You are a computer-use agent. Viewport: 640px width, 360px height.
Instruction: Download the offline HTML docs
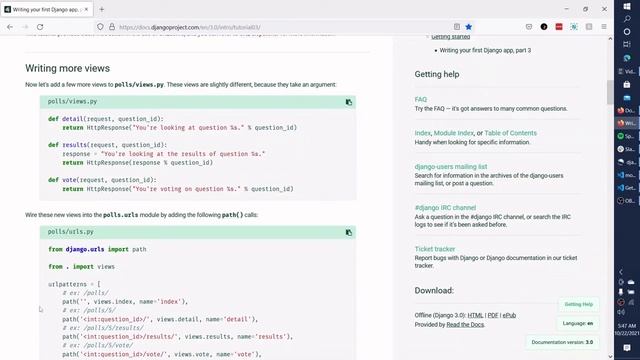[x=475, y=315]
